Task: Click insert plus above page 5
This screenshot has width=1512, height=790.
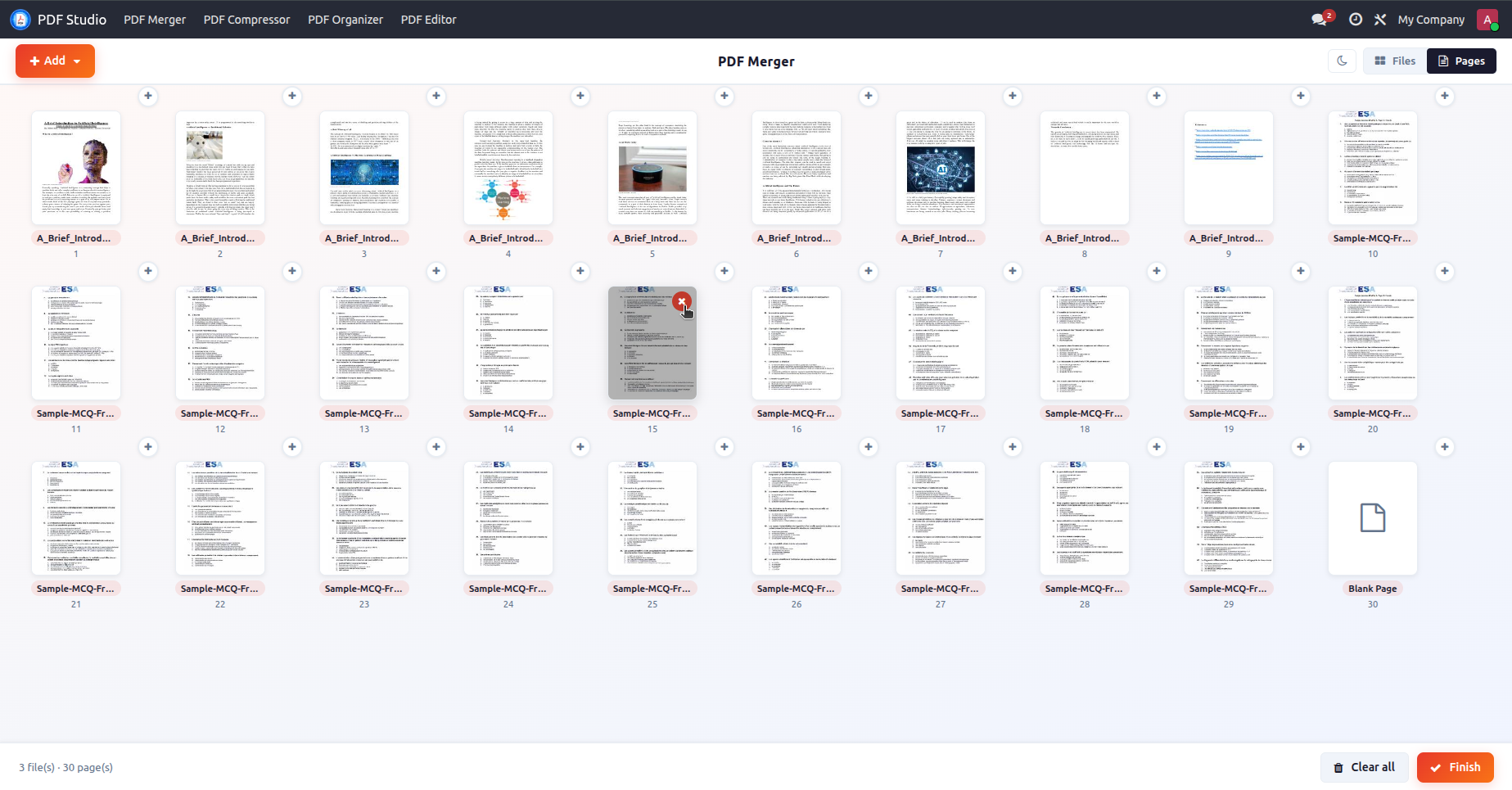Action: (x=724, y=96)
